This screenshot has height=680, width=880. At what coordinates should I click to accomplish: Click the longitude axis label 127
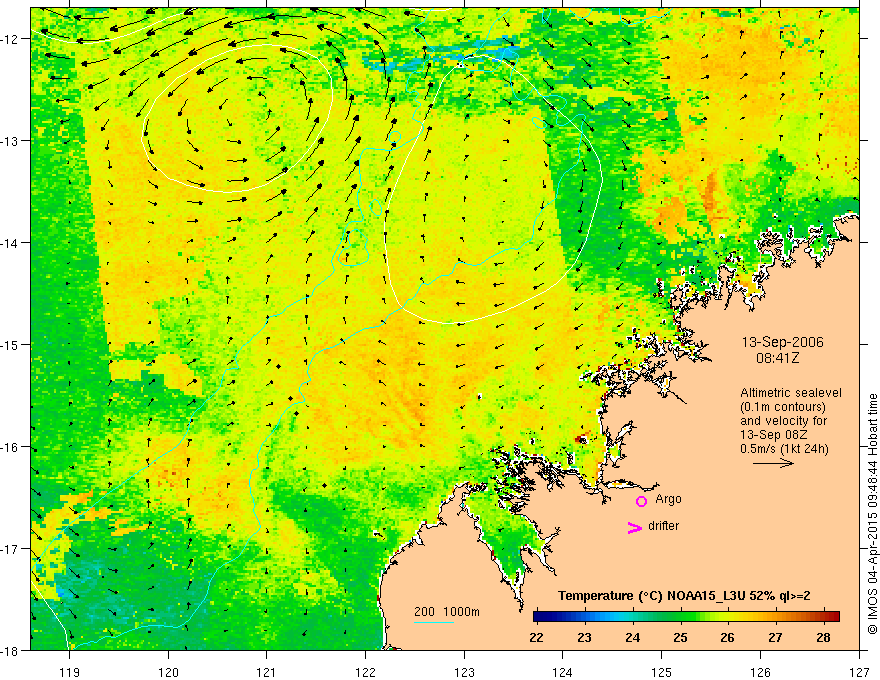point(859,672)
